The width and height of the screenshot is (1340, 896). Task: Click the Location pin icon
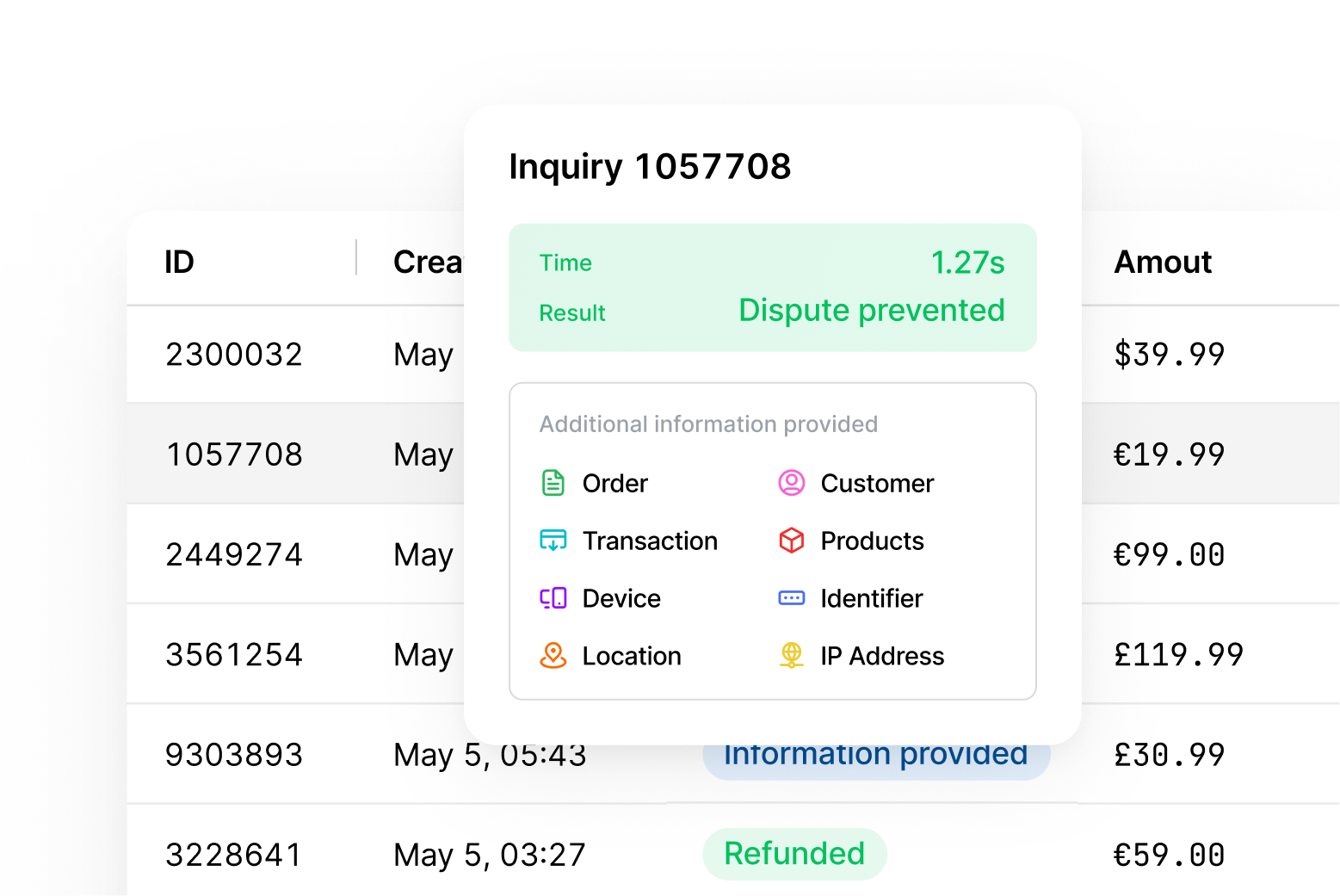[554, 655]
